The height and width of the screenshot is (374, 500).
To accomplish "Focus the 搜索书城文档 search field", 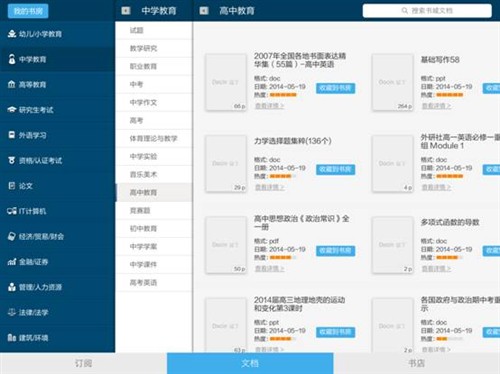I will click(427, 11).
